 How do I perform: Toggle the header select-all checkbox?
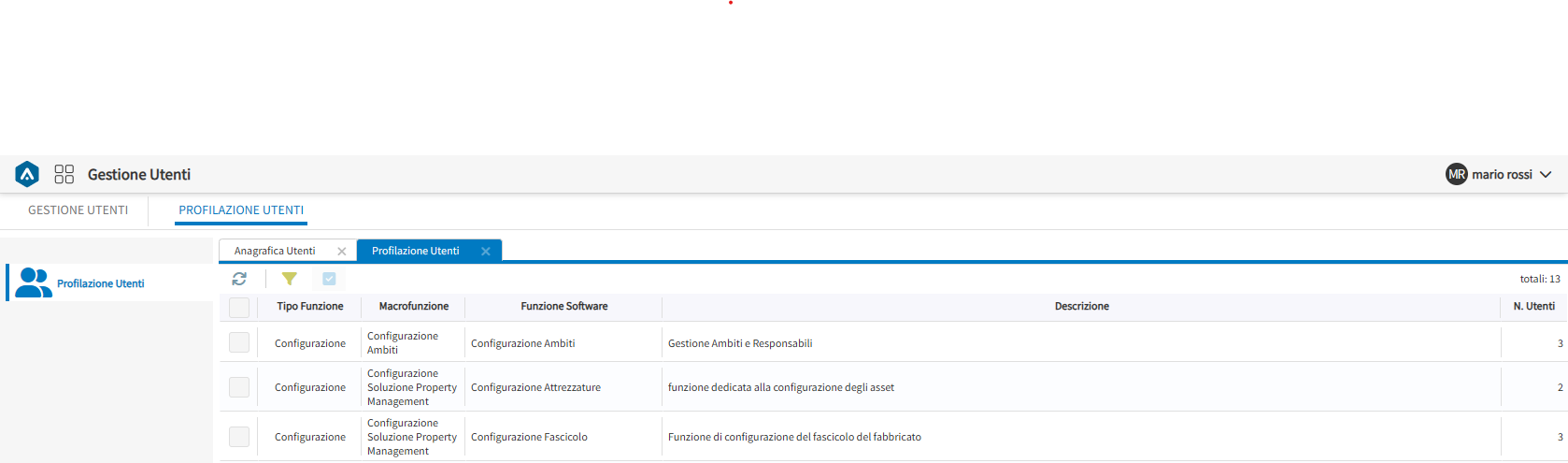click(x=239, y=307)
